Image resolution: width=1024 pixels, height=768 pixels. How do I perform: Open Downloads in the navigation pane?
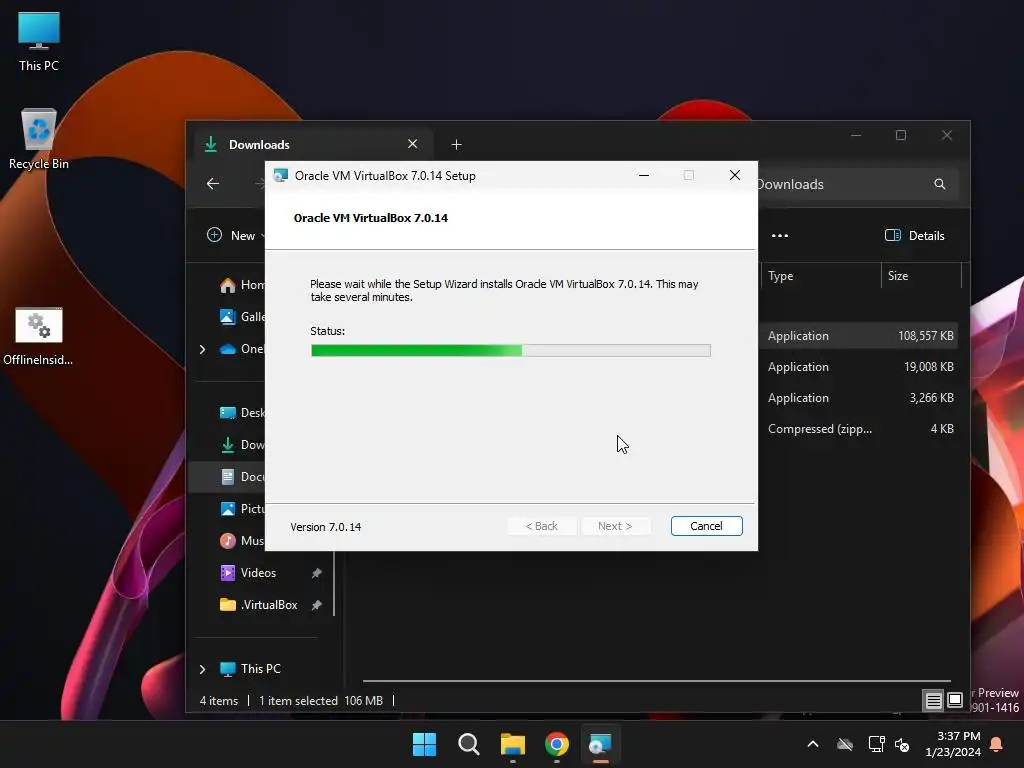pyautogui.click(x=242, y=445)
